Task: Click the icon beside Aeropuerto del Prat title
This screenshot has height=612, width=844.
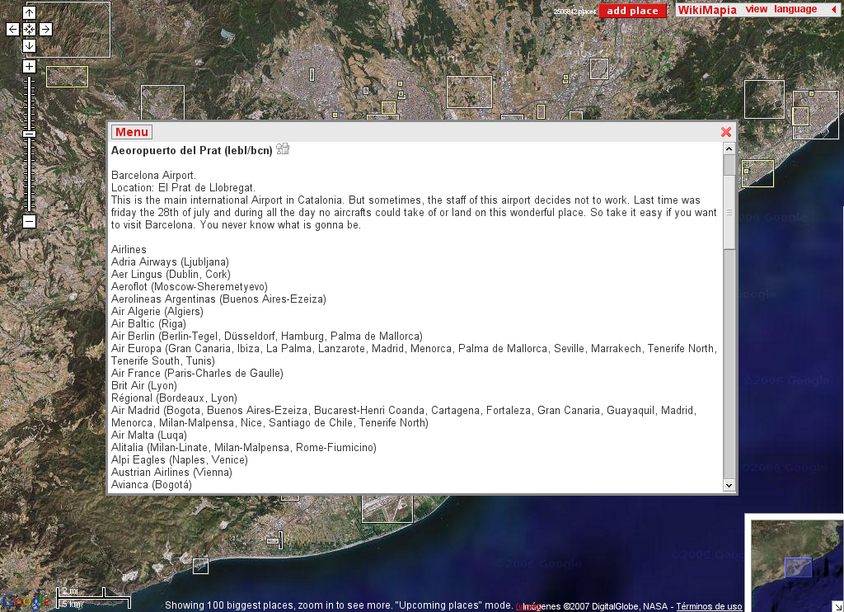Action: [283, 149]
